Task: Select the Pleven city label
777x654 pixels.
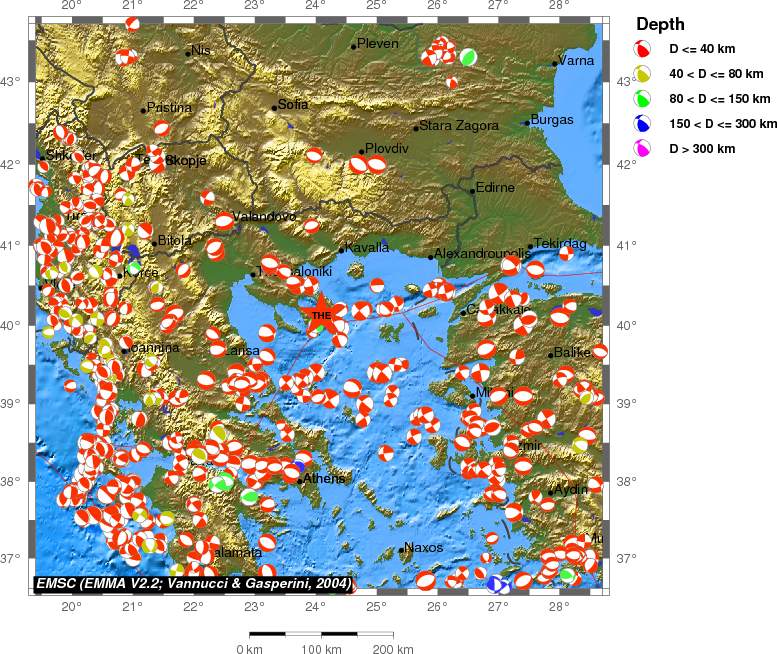Action: pos(378,43)
